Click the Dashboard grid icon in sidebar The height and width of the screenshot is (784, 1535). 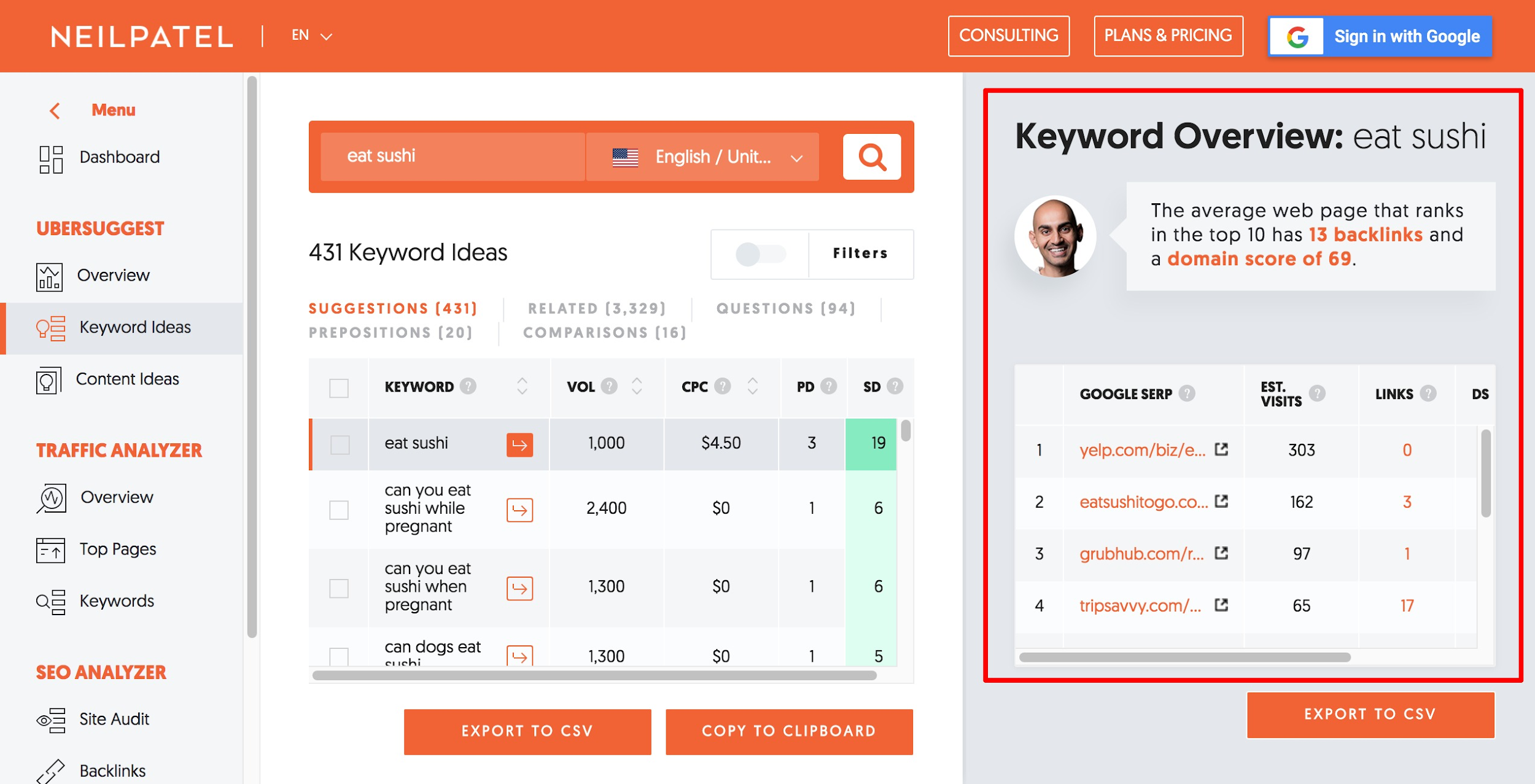51,159
